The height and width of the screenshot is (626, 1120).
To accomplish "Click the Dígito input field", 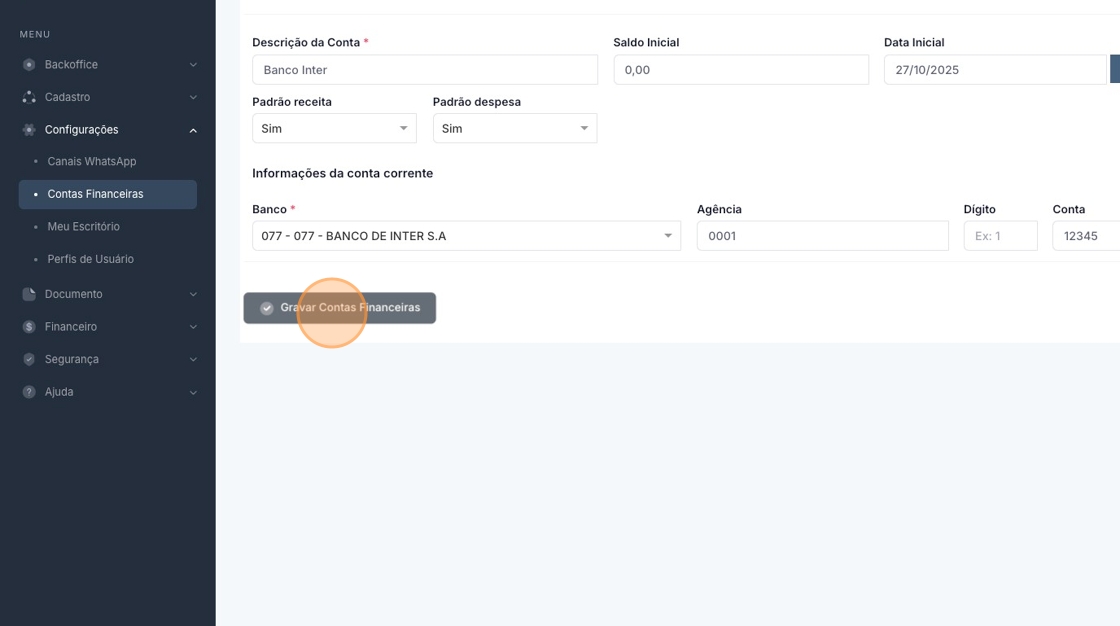I will tap(1000, 236).
